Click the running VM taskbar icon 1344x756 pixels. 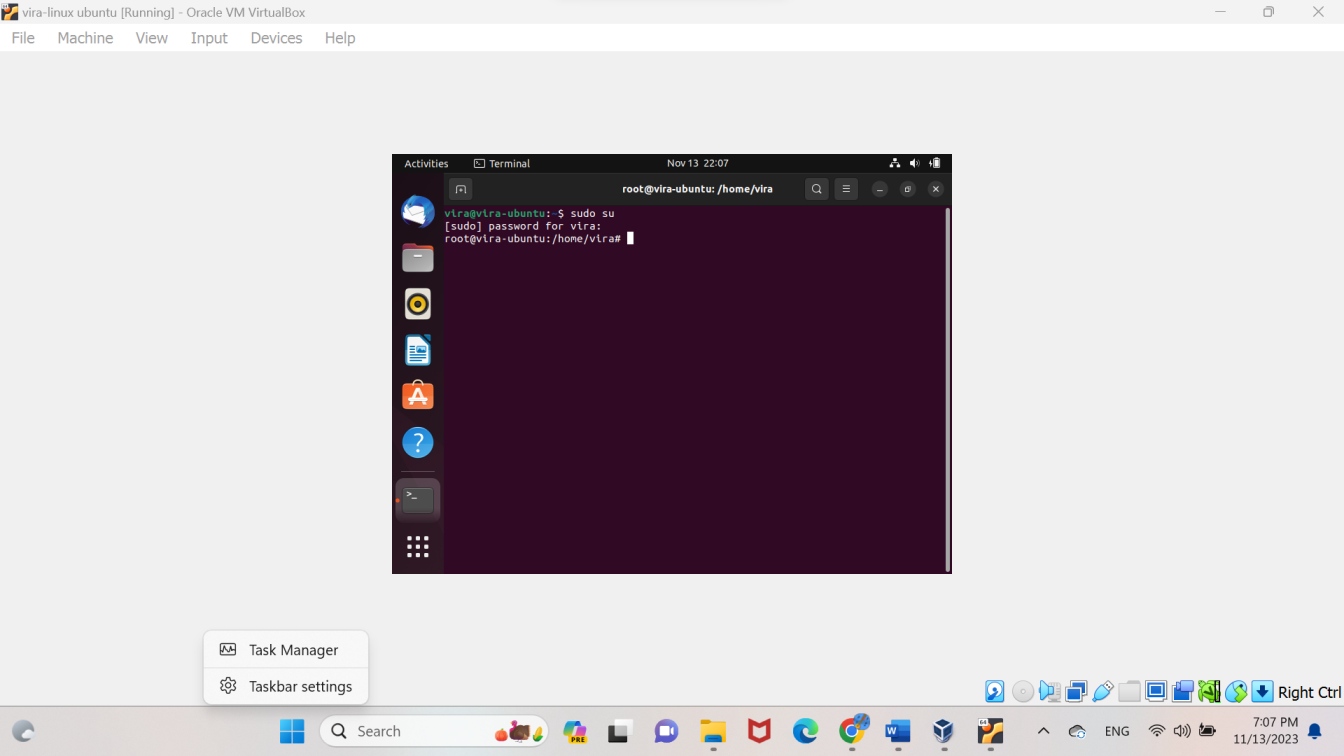coord(990,732)
